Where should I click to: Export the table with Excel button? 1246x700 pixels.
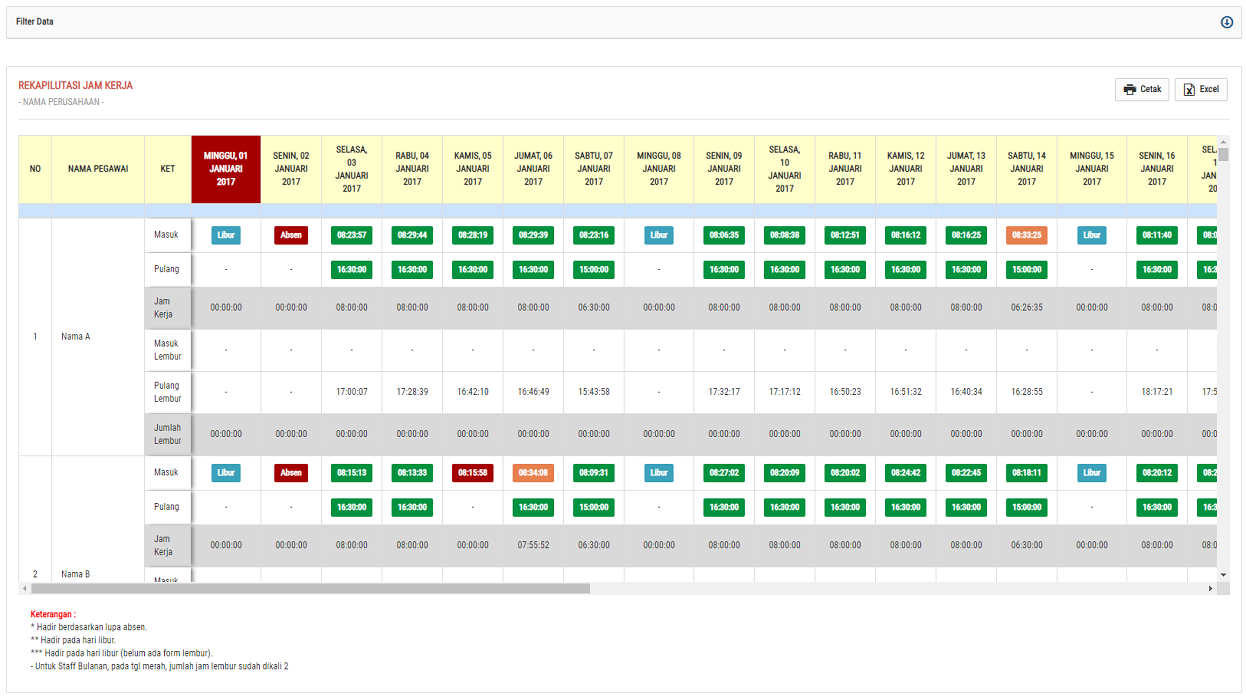point(1201,89)
